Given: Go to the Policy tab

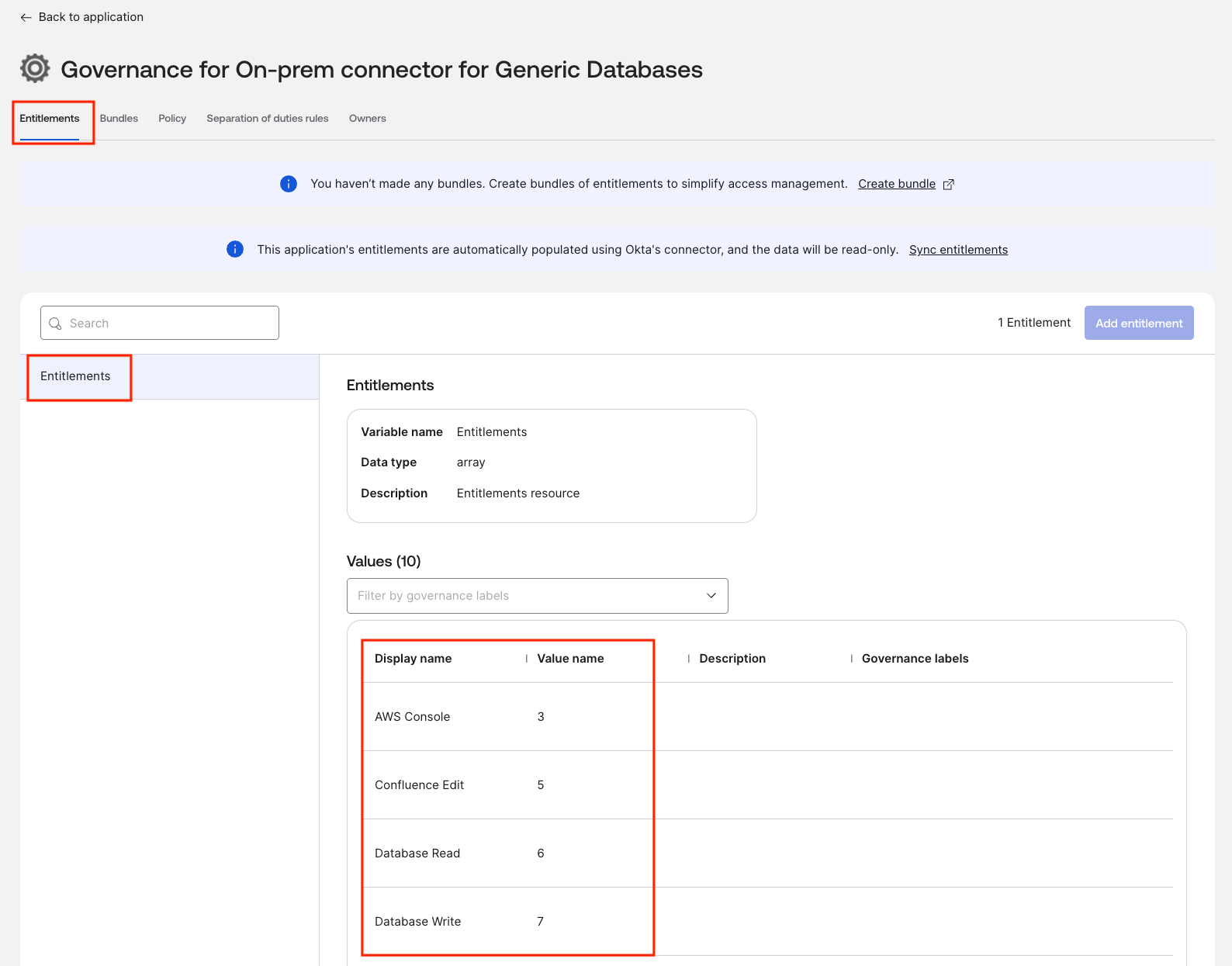Looking at the screenshot, I should (x=172, y=119).
